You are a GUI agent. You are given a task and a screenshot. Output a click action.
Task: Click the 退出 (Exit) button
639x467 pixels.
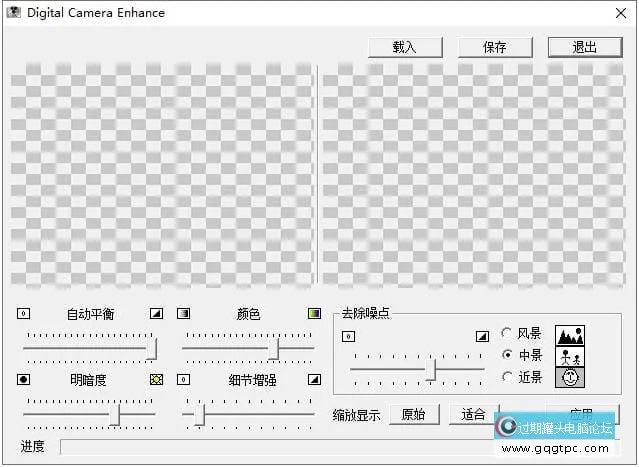pos(585,47)
